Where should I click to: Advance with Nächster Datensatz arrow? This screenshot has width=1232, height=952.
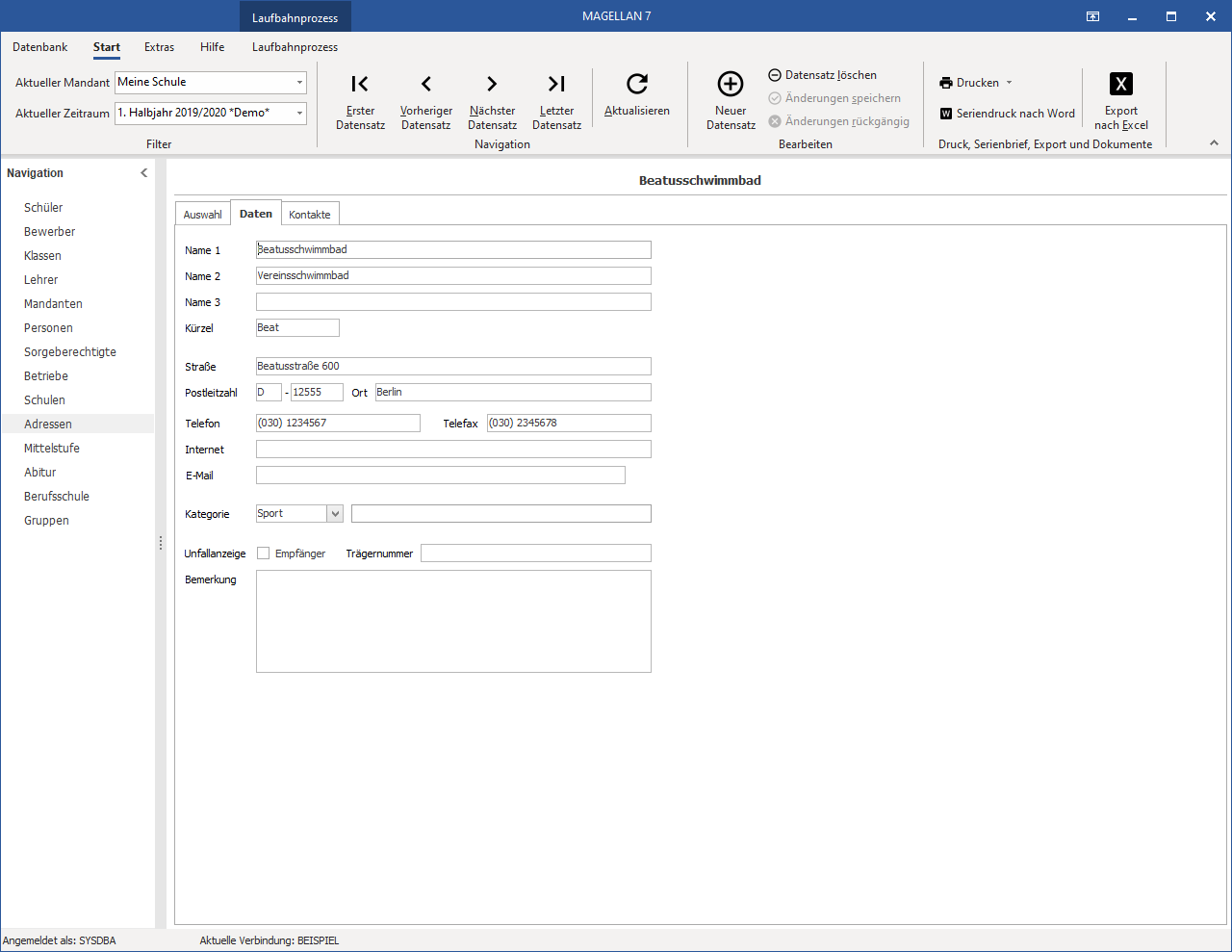click(492, 84)
